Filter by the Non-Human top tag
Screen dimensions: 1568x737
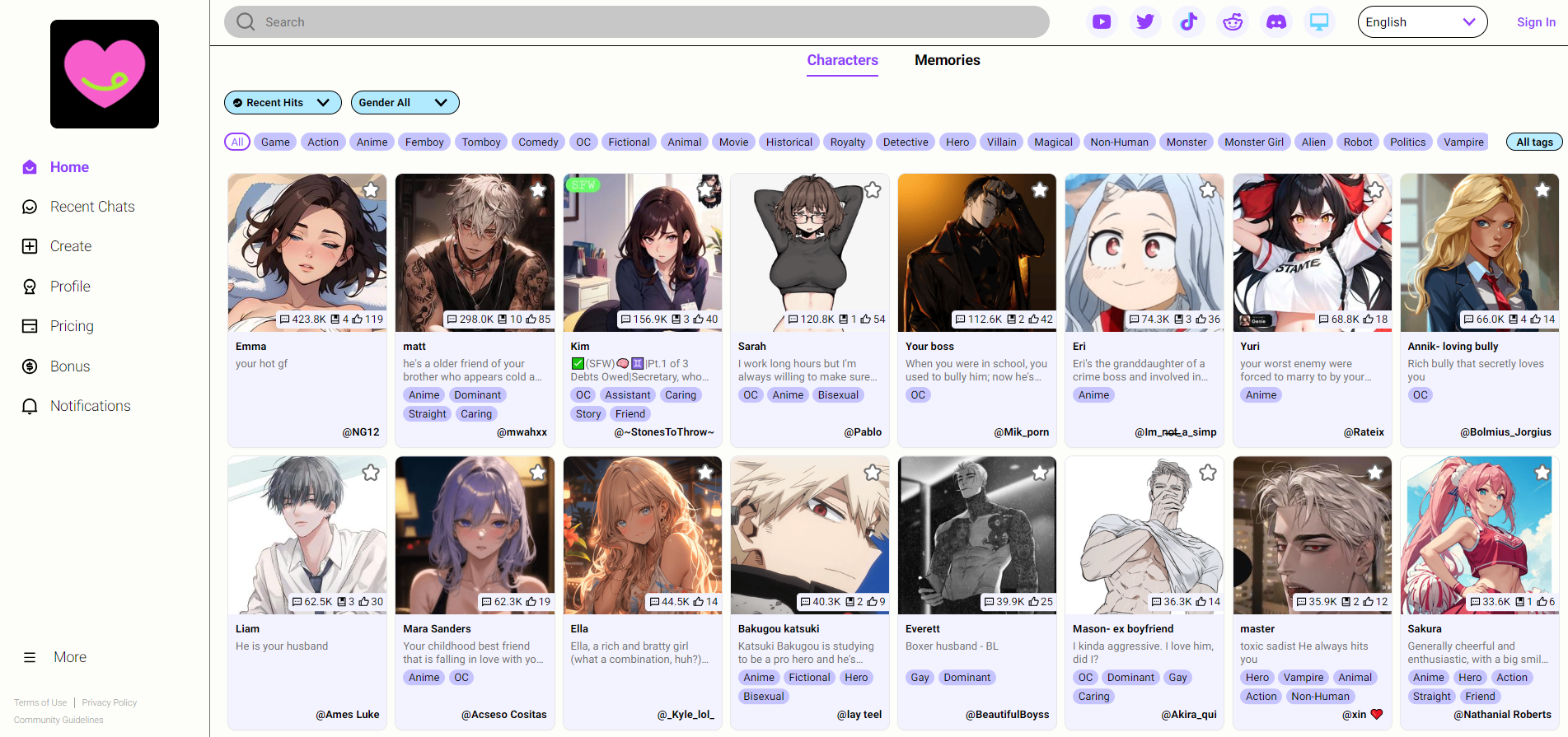[x=1119, y=142]
